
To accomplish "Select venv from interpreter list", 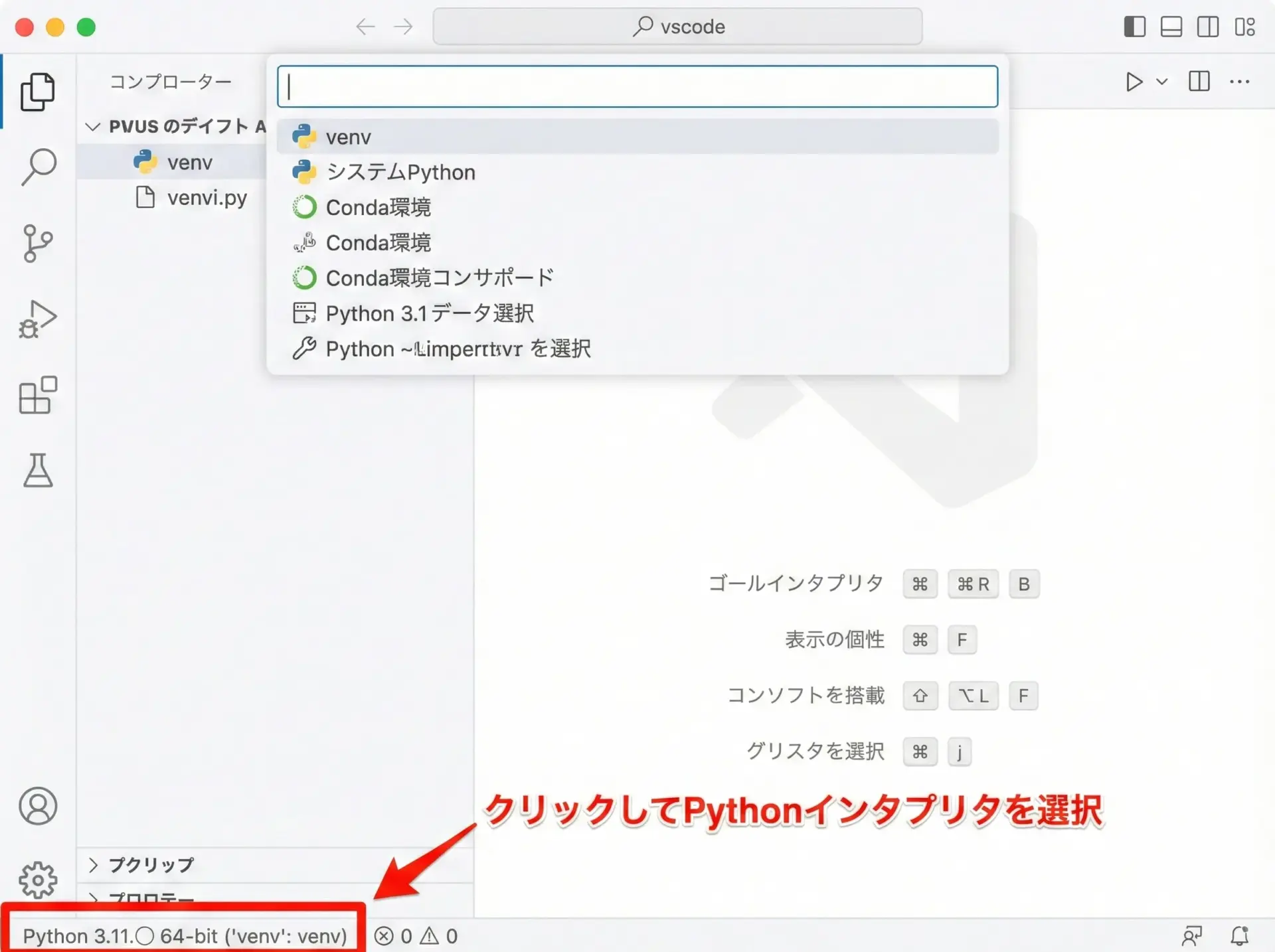I will coord(349,137).
